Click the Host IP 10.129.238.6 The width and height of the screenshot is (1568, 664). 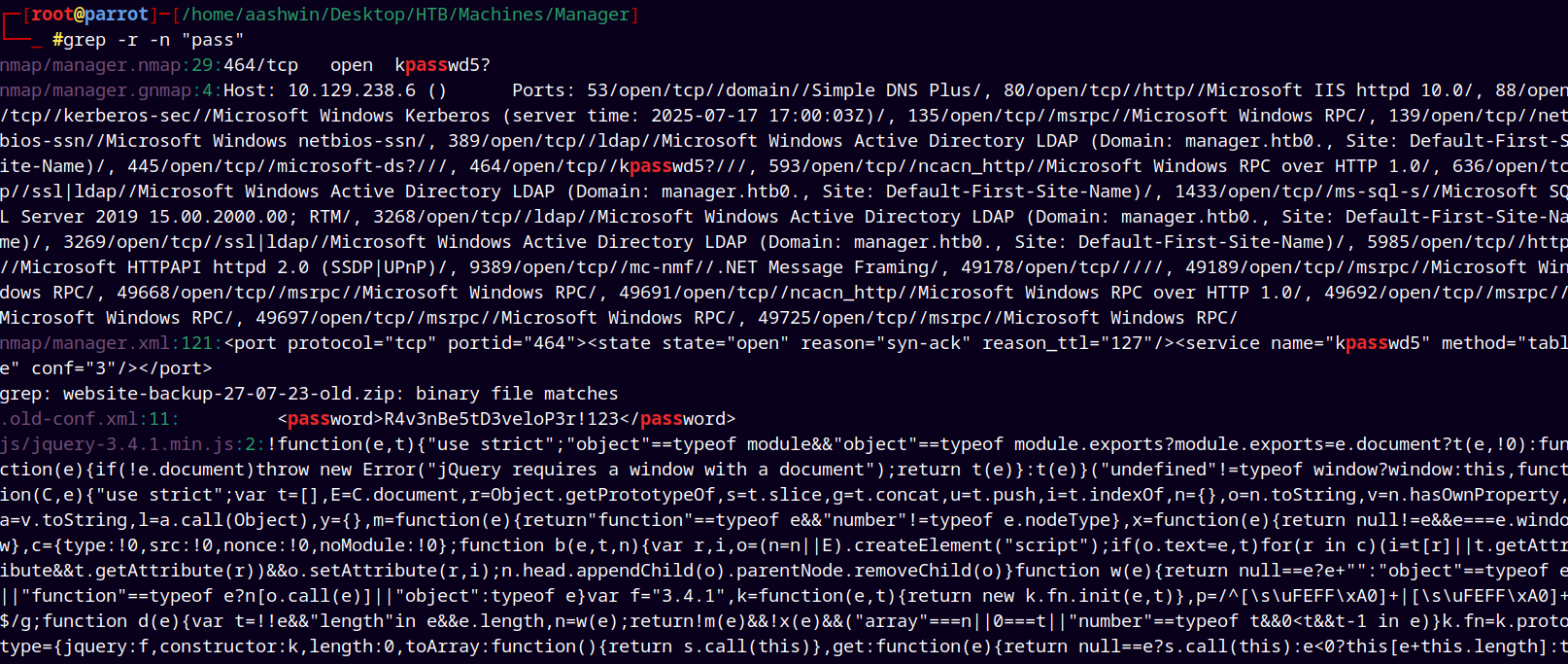coord(352,90)
